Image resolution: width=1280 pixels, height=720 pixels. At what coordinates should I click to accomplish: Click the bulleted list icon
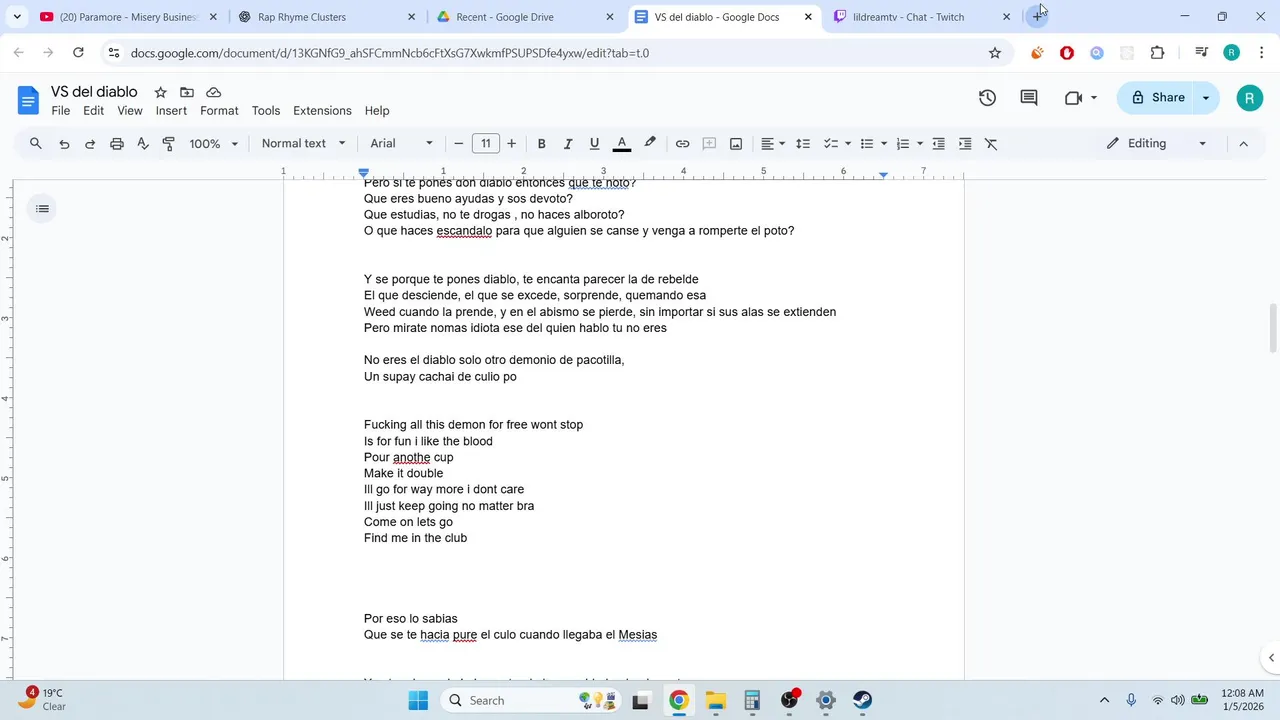867,144
